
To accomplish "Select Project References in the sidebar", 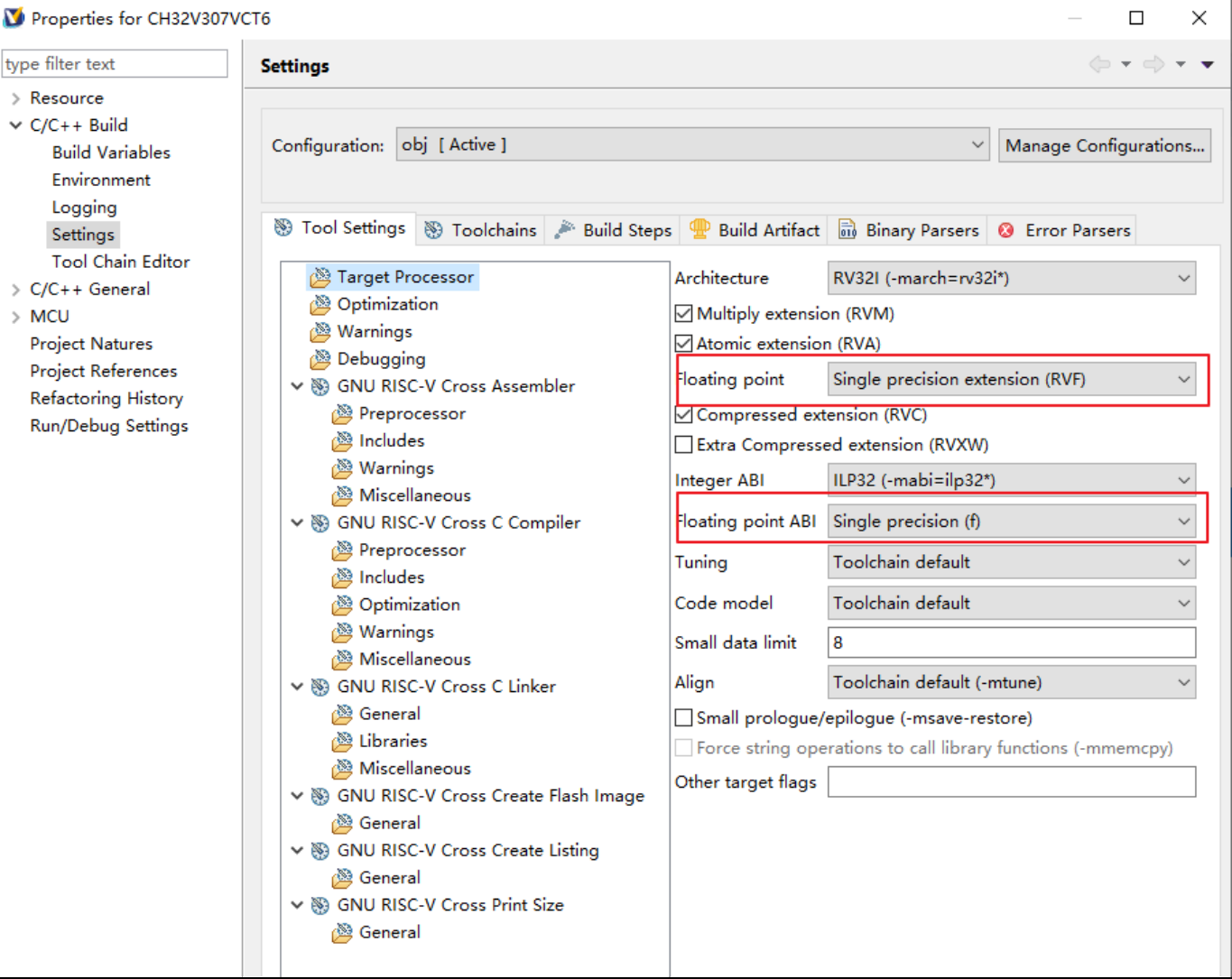I will (104, 371).
